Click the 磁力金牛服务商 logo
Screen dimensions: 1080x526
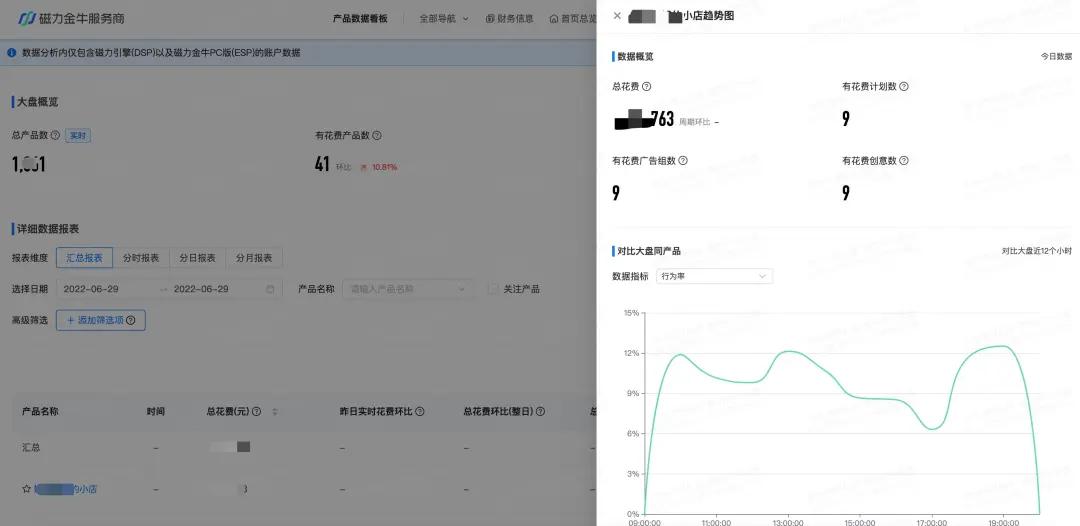pyautogui.click(x=71, y=19)
